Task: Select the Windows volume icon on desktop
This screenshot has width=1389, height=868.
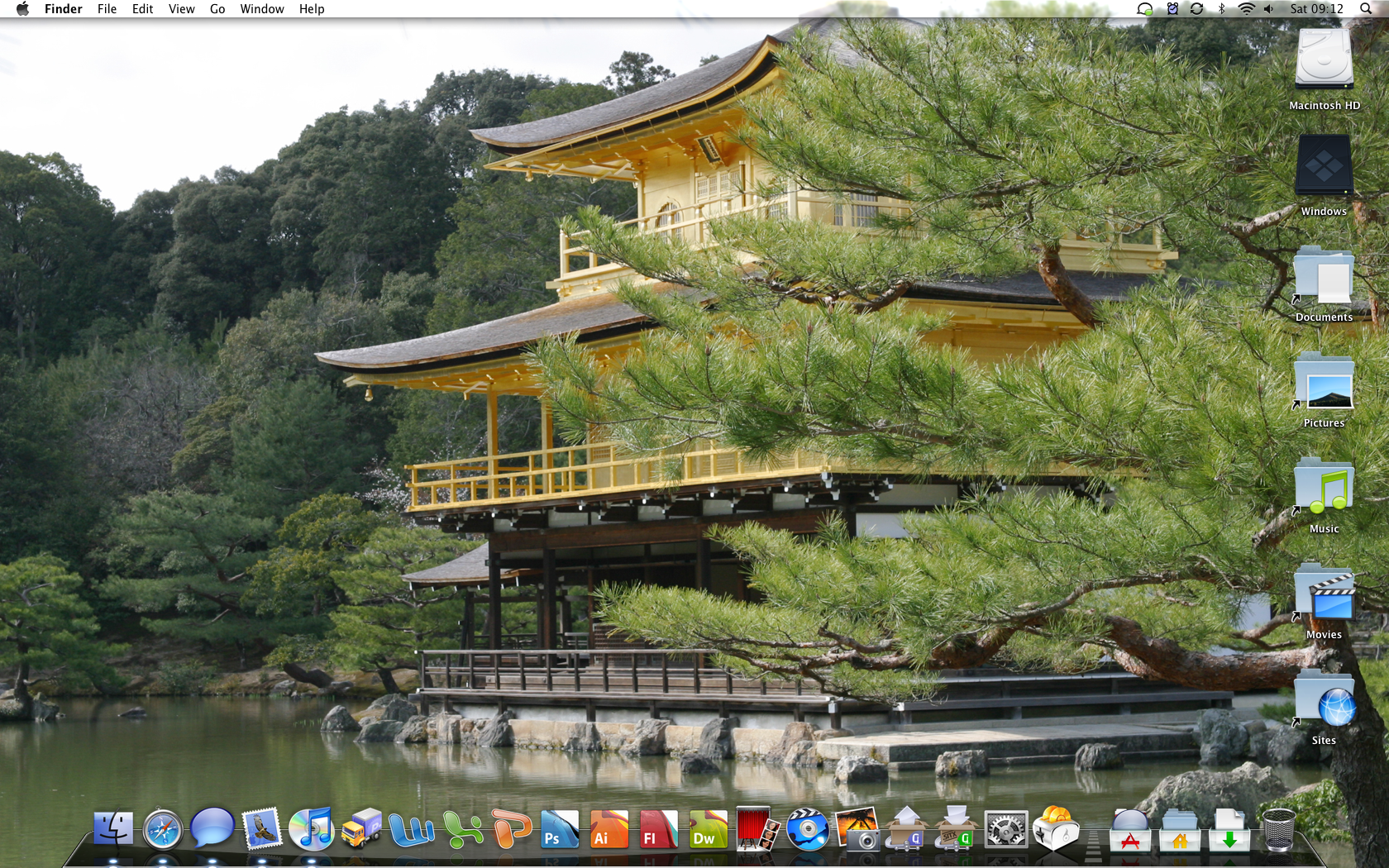Action: (x=1325, y=165)
